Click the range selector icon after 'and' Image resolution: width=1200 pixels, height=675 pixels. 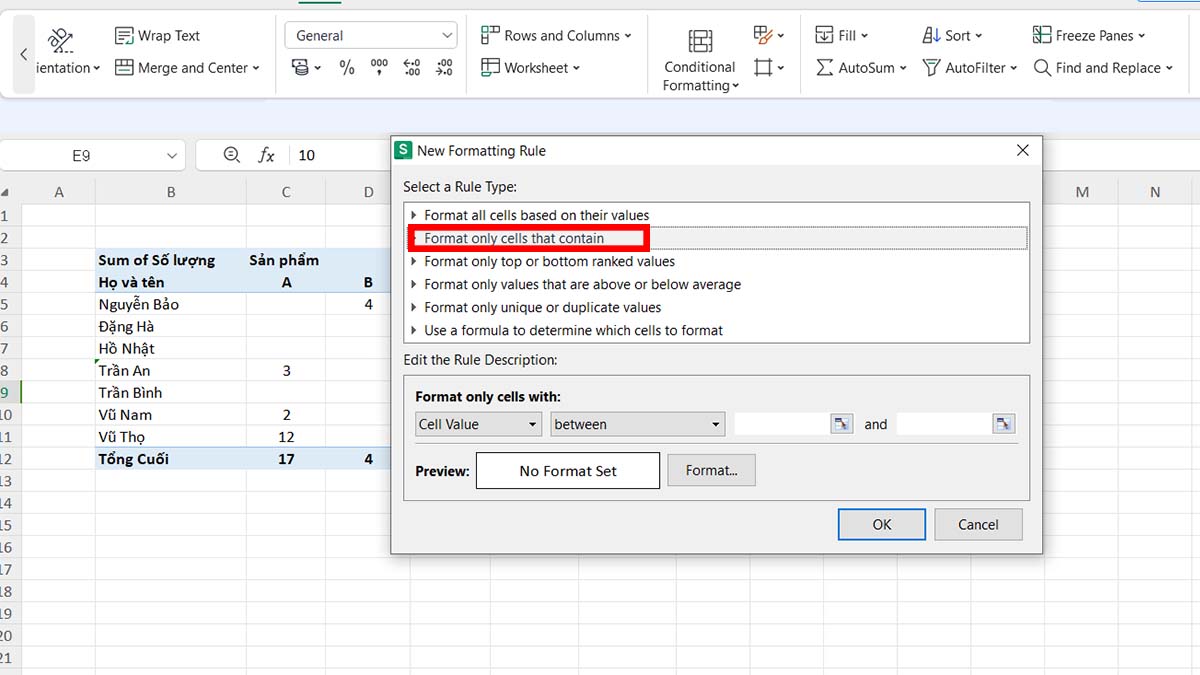click(x=1004, y=424)
